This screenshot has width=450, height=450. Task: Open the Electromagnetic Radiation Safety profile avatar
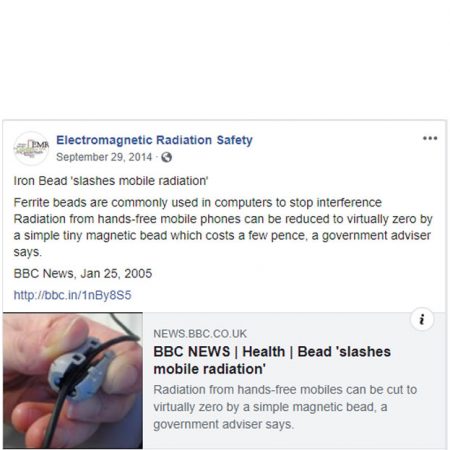tap(31, 148)
